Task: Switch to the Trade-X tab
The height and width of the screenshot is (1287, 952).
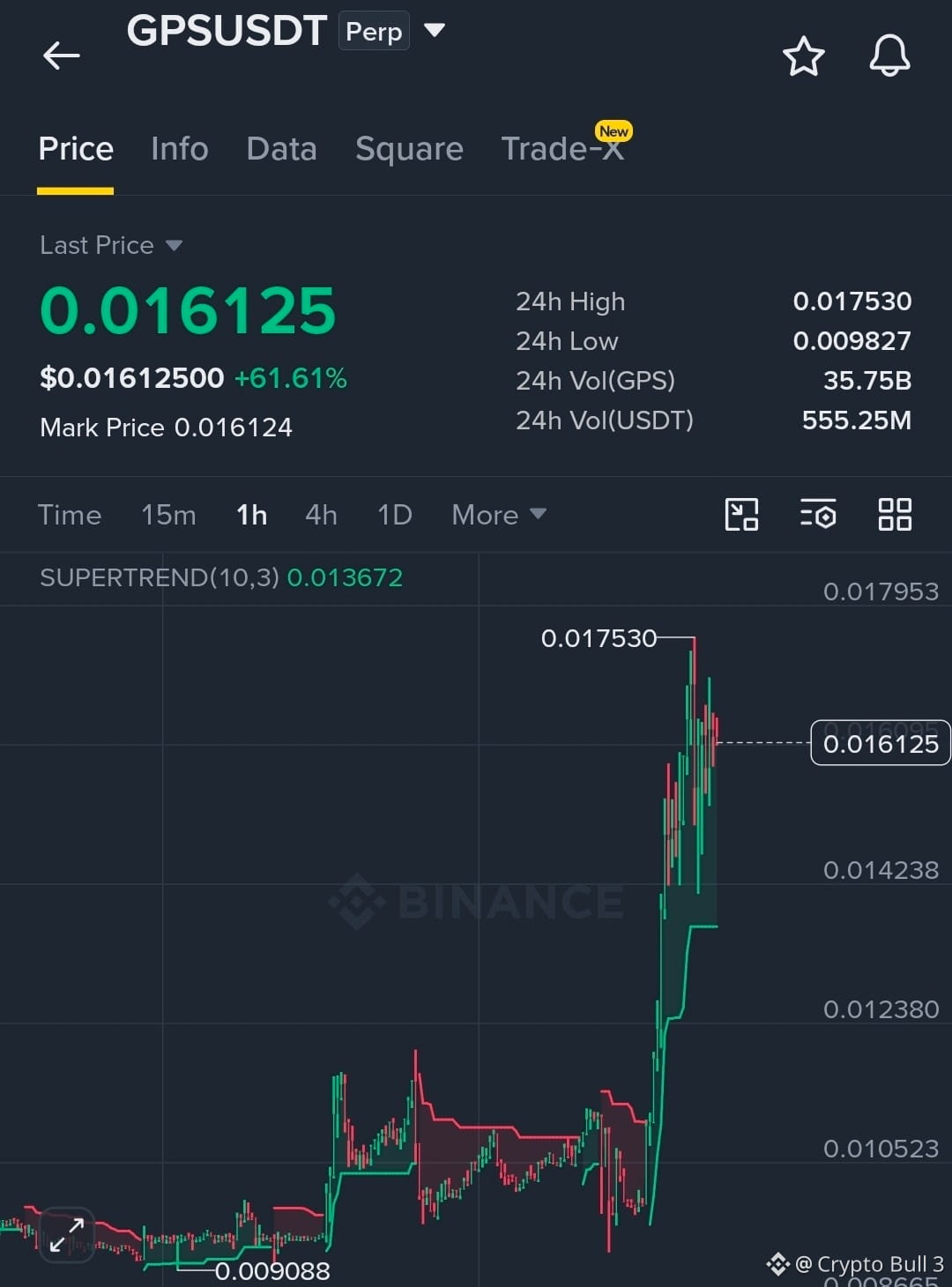Action: point(562,148)
